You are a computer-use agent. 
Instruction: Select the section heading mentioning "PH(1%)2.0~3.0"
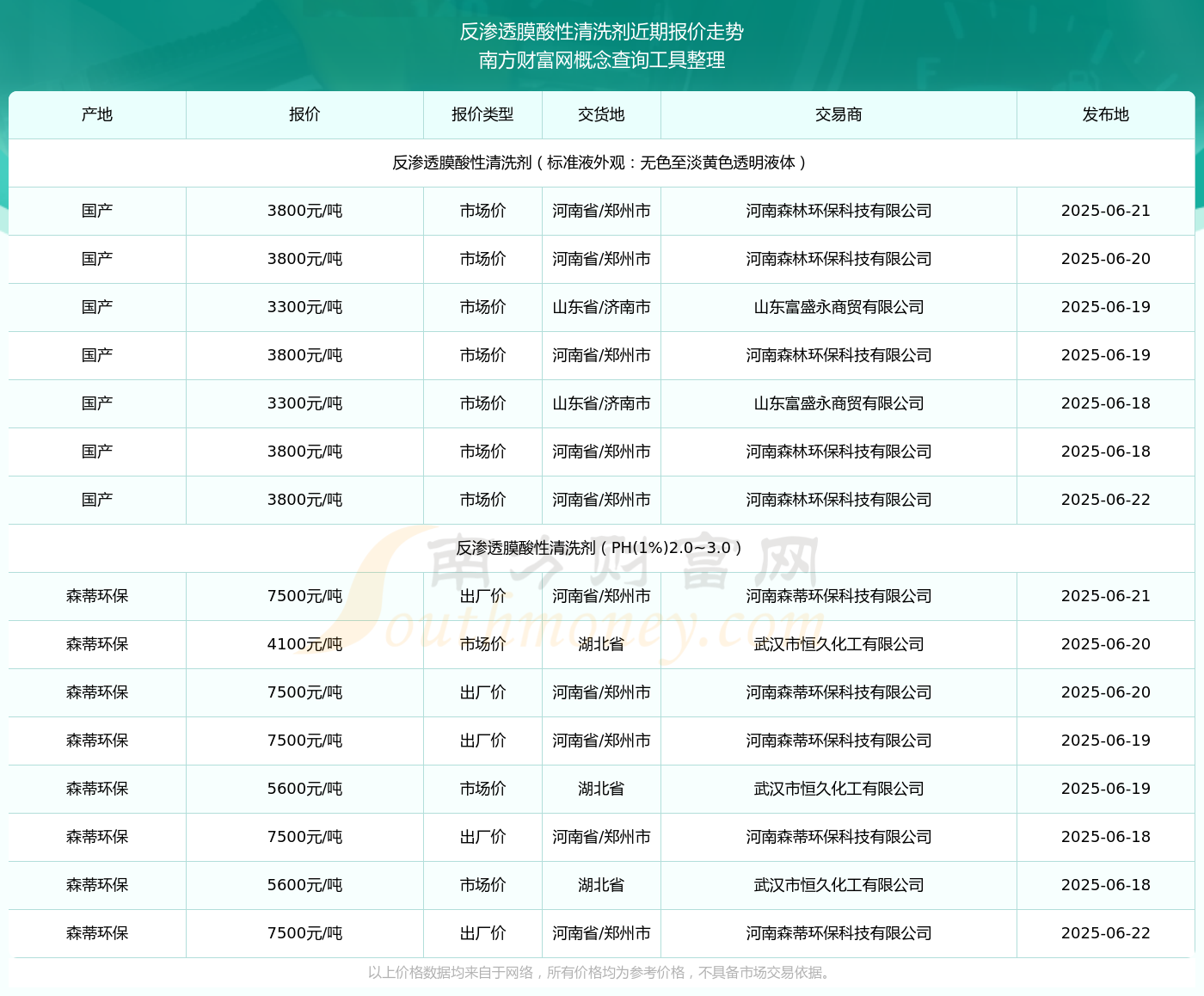(602, 548)
